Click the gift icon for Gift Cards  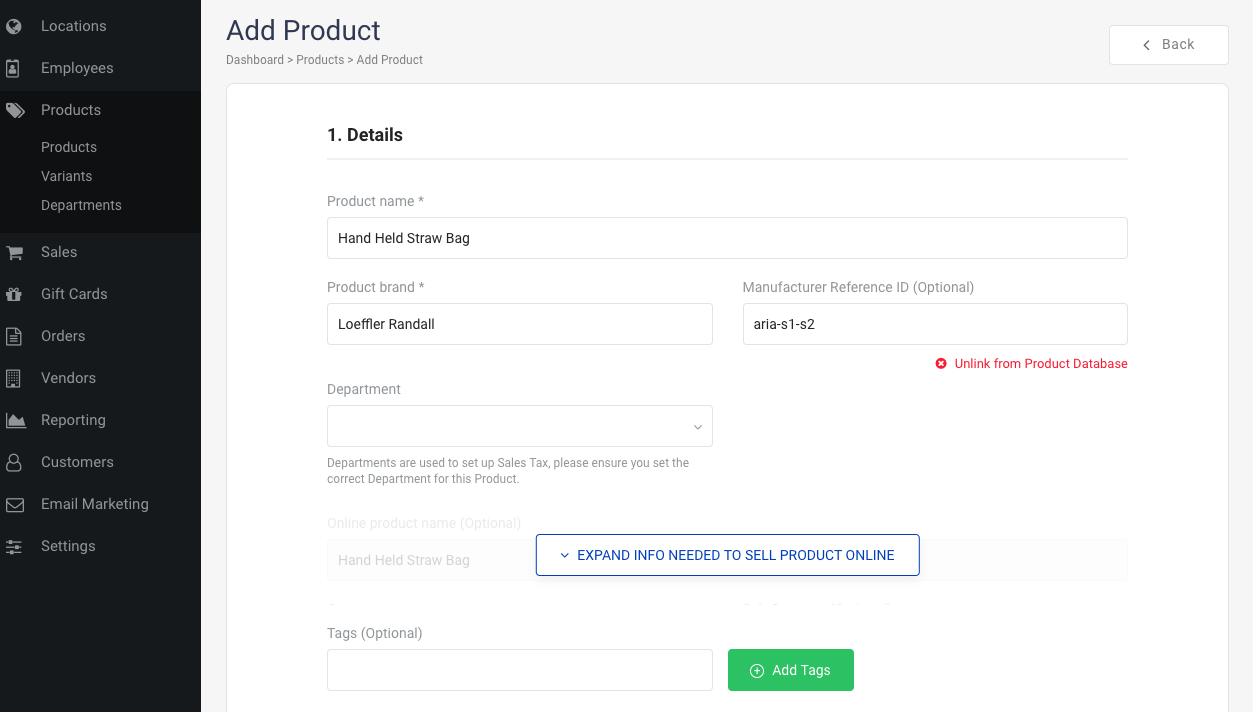(x=14, y=294)
